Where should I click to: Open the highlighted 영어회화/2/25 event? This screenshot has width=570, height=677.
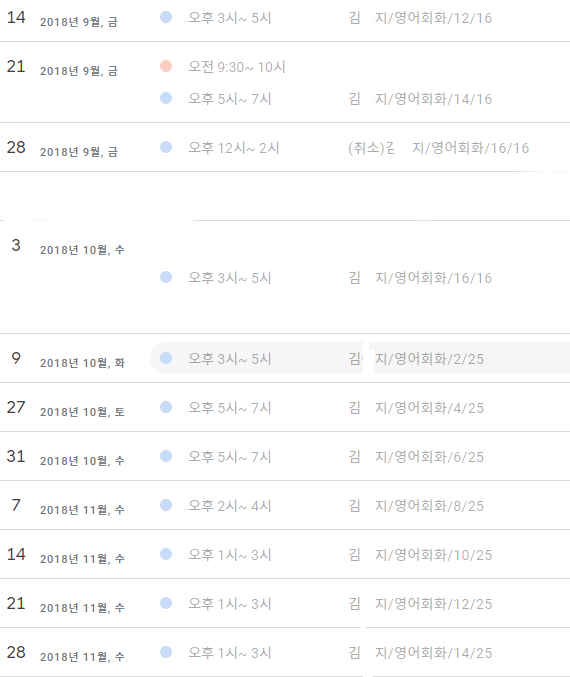pyautogui.click(x=360, y=358)
